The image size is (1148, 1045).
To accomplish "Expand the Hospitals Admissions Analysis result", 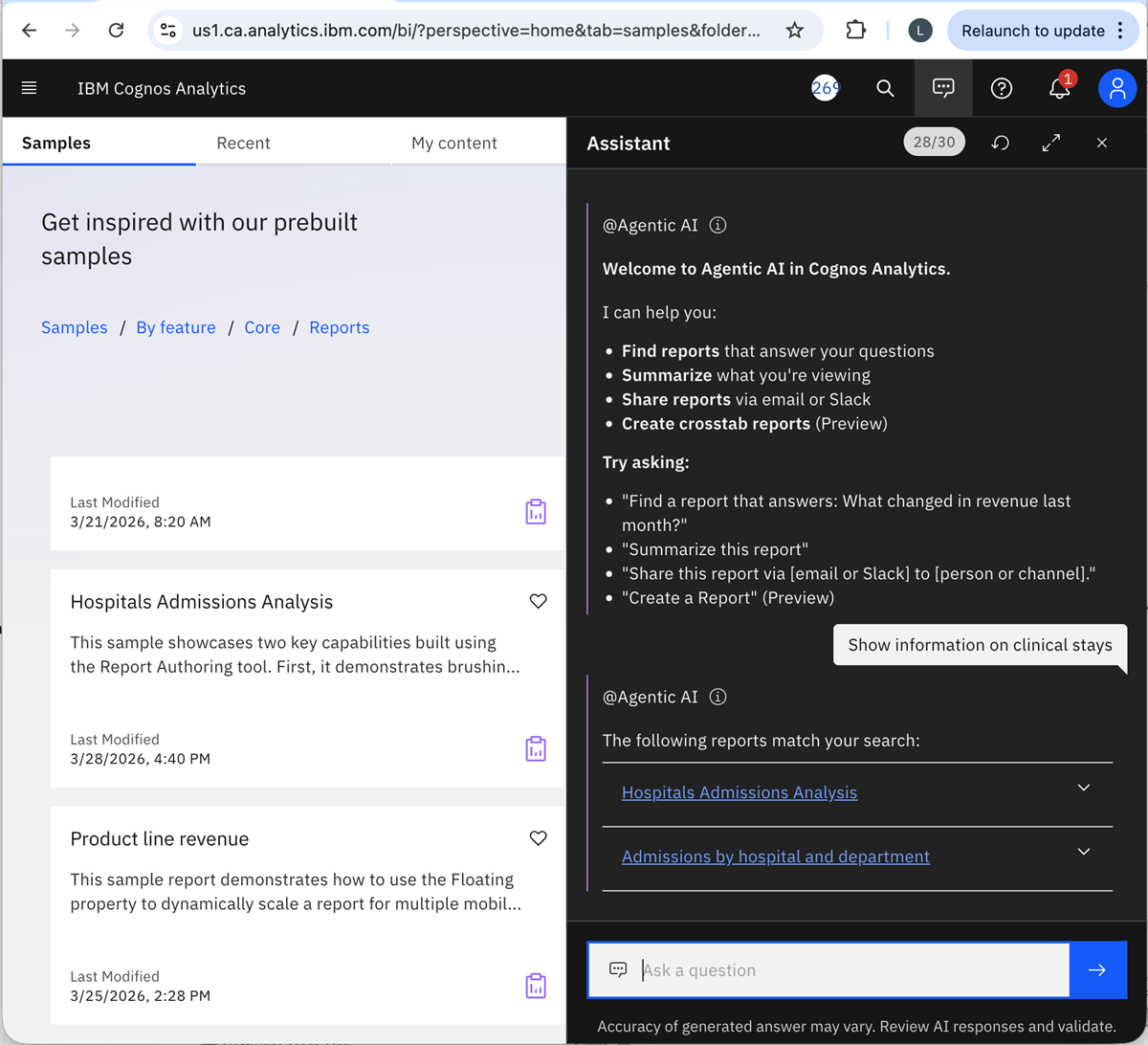I will pos(1083,788).
